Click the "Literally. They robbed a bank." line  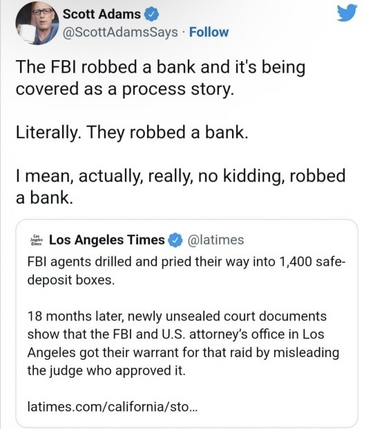[x=132, y=132]
